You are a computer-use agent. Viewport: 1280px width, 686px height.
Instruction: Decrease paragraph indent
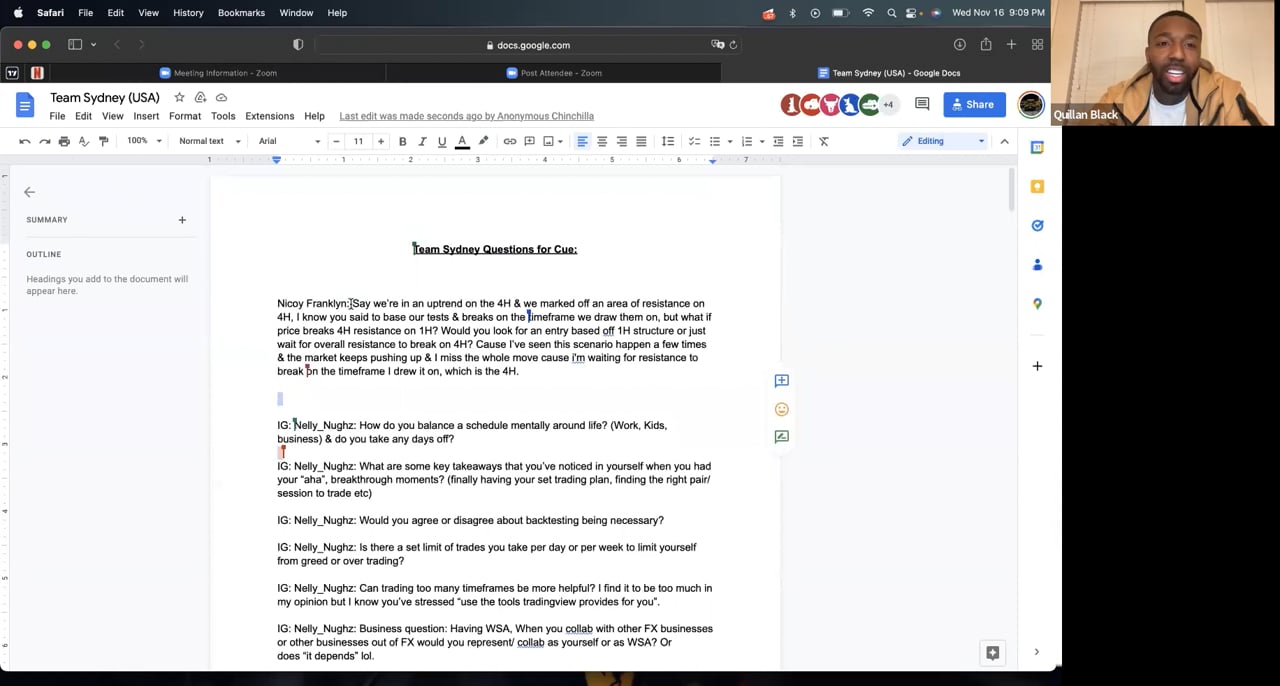point(778,141)
